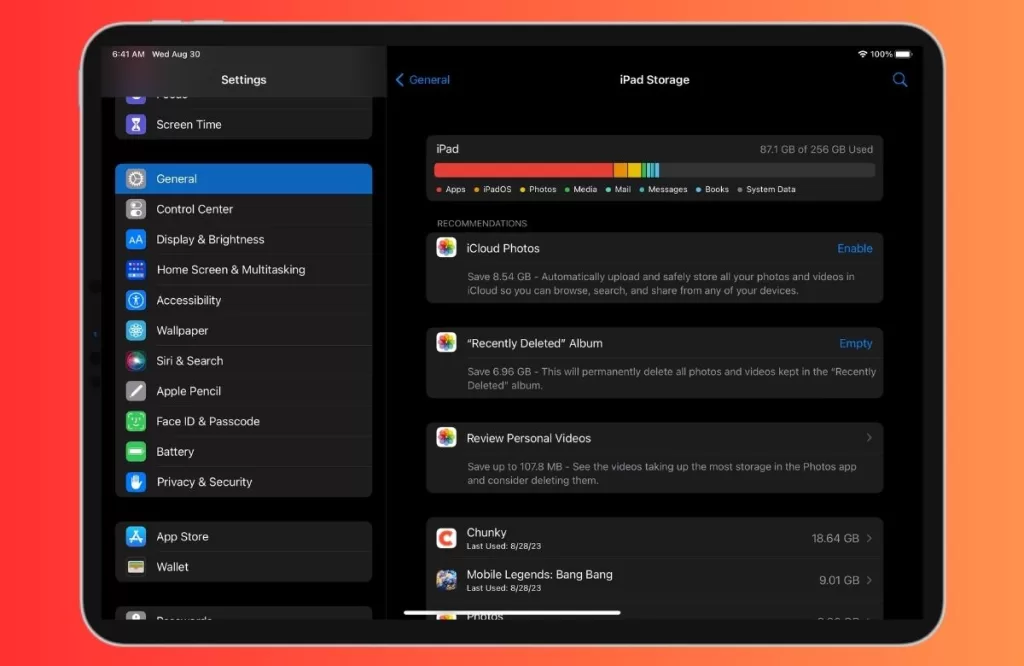This screenshot has width=1024, height=666.
Task: Click the Display & Brightness AA icon
Action: pos(136,239)
